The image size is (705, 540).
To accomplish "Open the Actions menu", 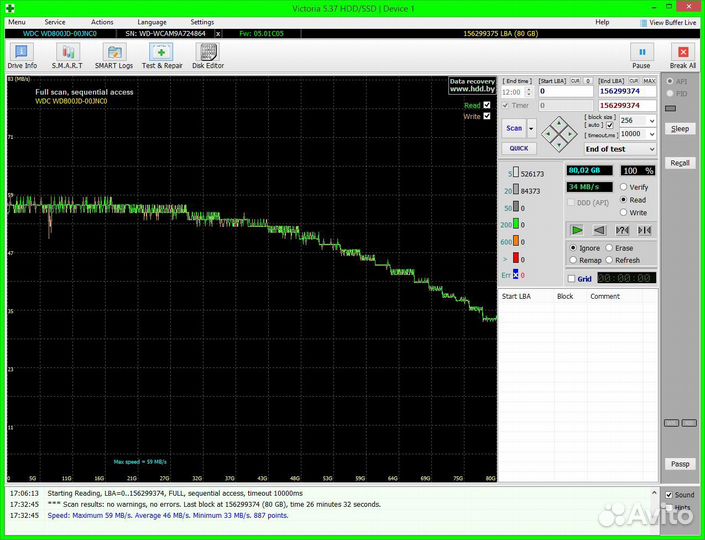I will point(102,21).
